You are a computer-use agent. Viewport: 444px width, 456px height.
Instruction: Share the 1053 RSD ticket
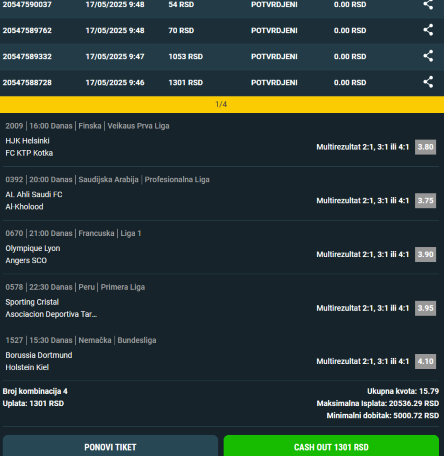[428, 56]
